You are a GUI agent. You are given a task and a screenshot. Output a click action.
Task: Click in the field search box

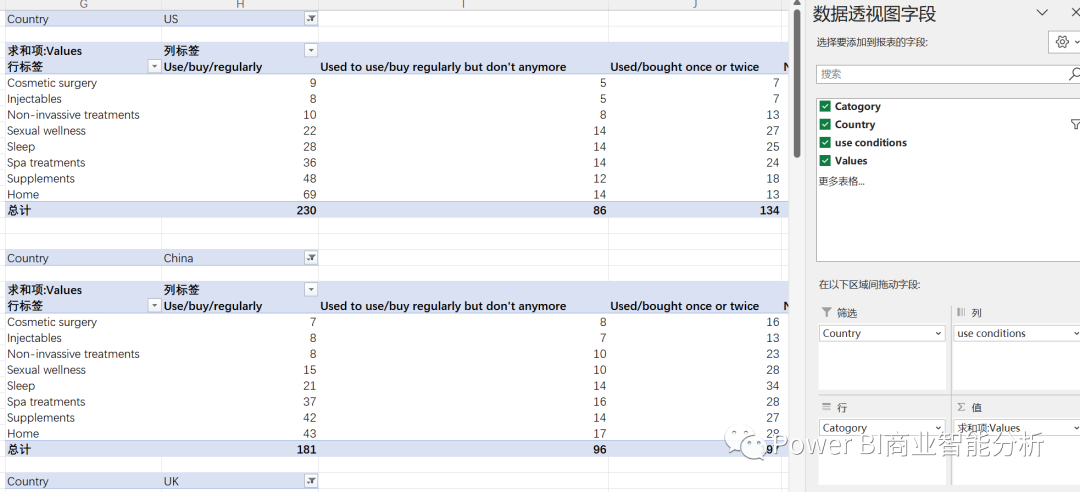[942, 74]
